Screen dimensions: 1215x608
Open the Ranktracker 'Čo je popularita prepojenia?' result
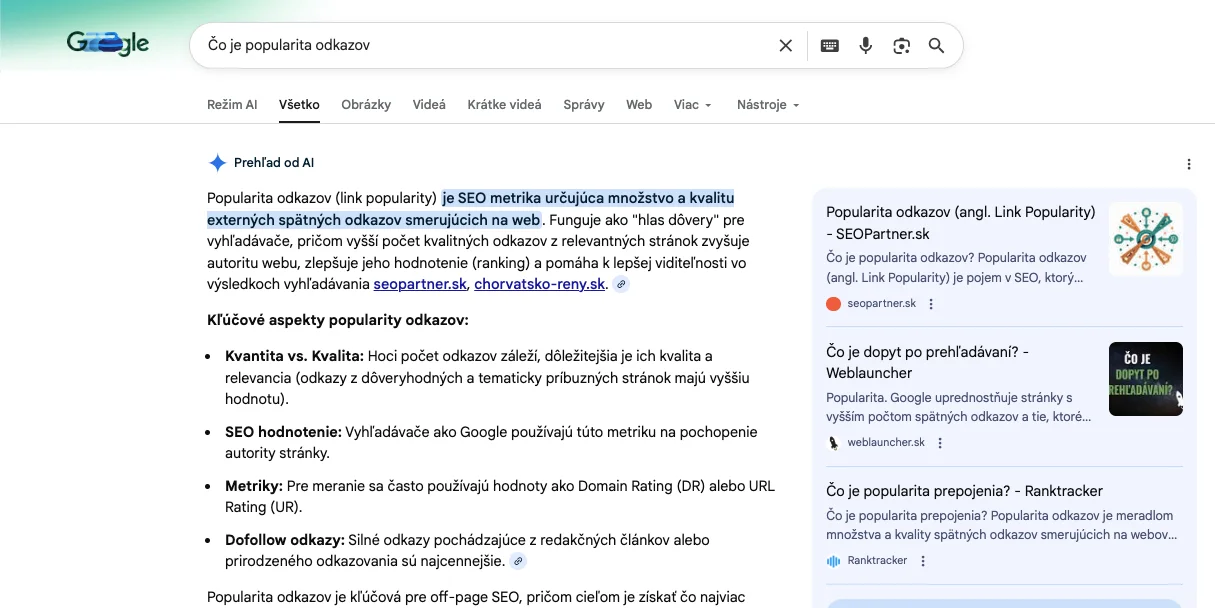click(964, 491)
